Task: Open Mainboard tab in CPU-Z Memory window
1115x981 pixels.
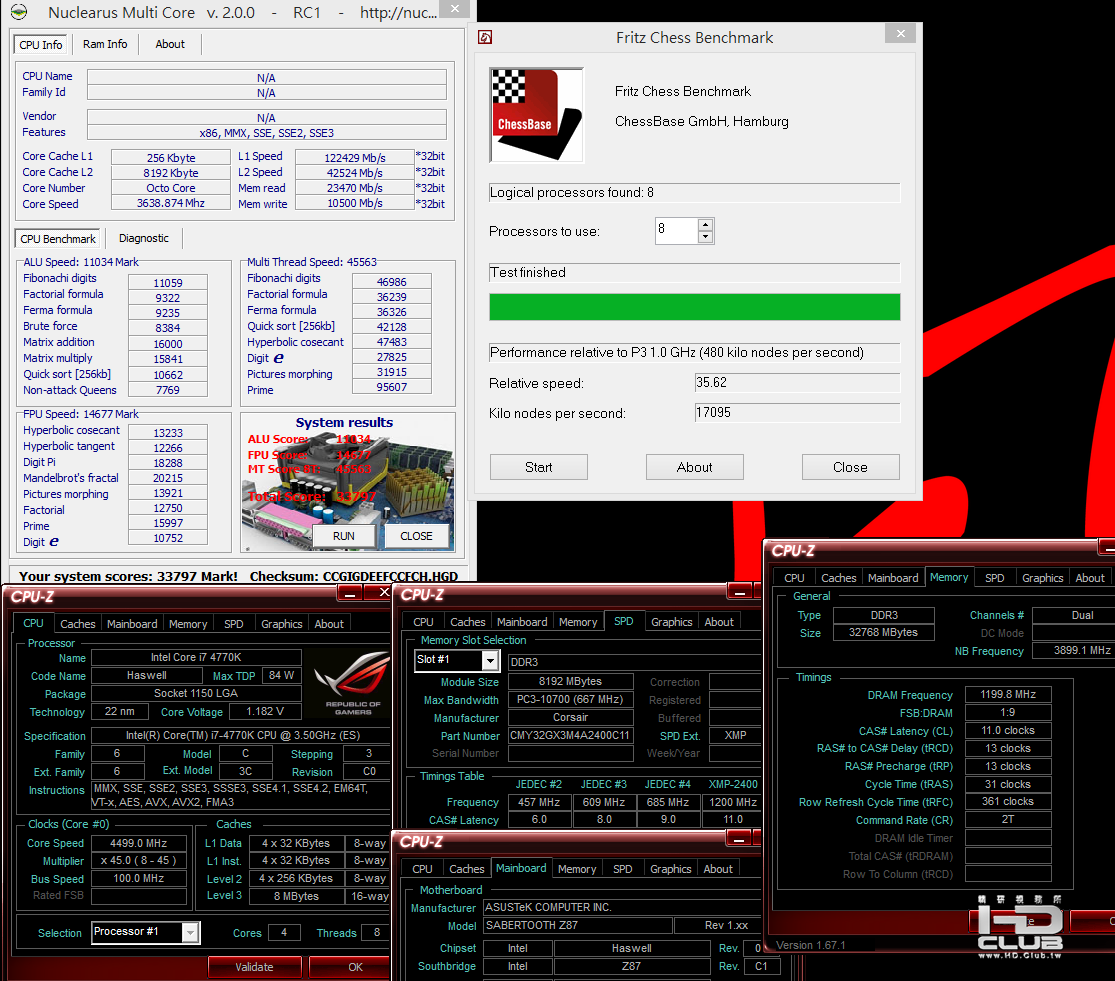Action: pos(893,578)
